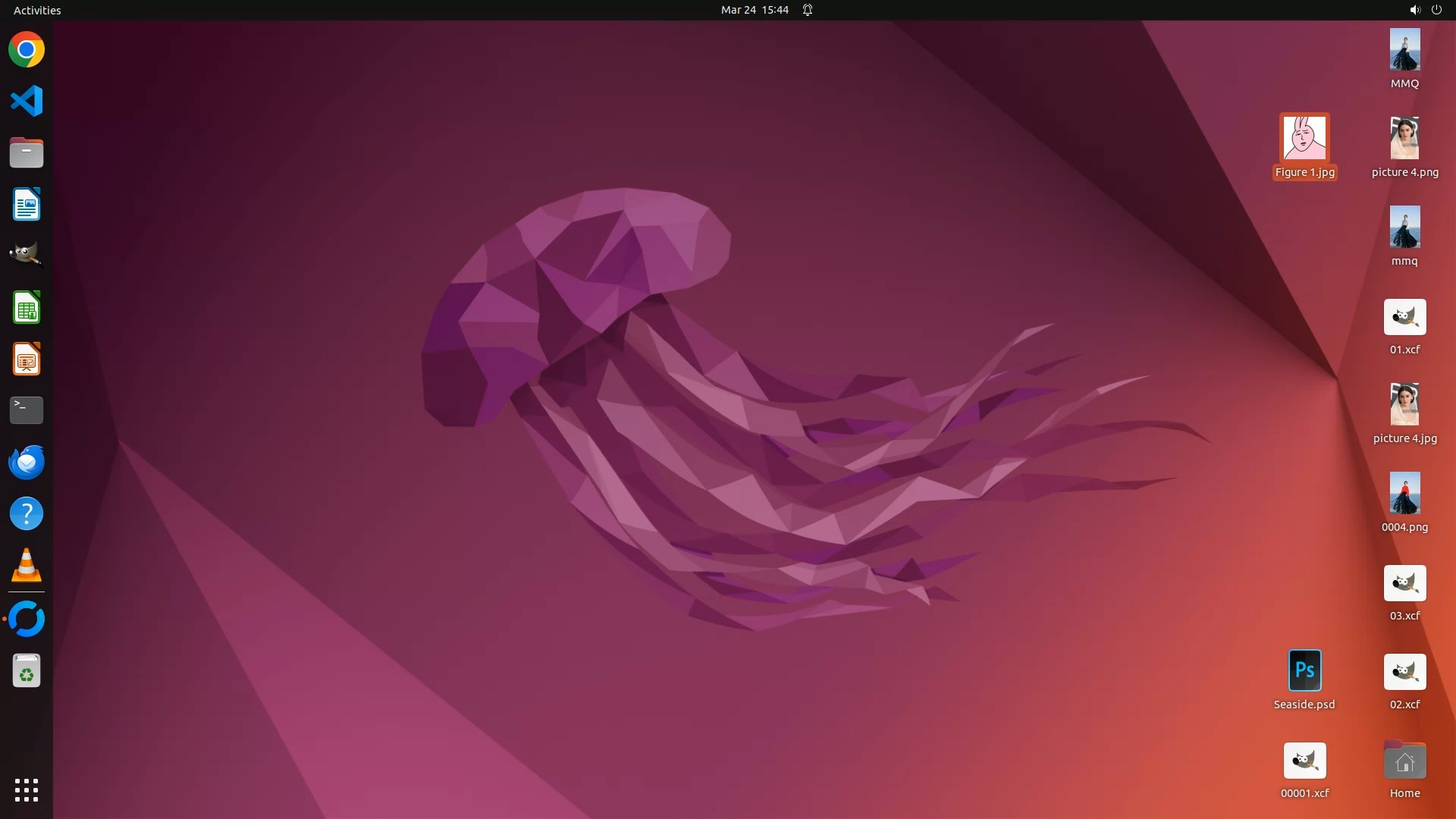
Task: Launch VLC media player
Action: click(x=27, y=565)
